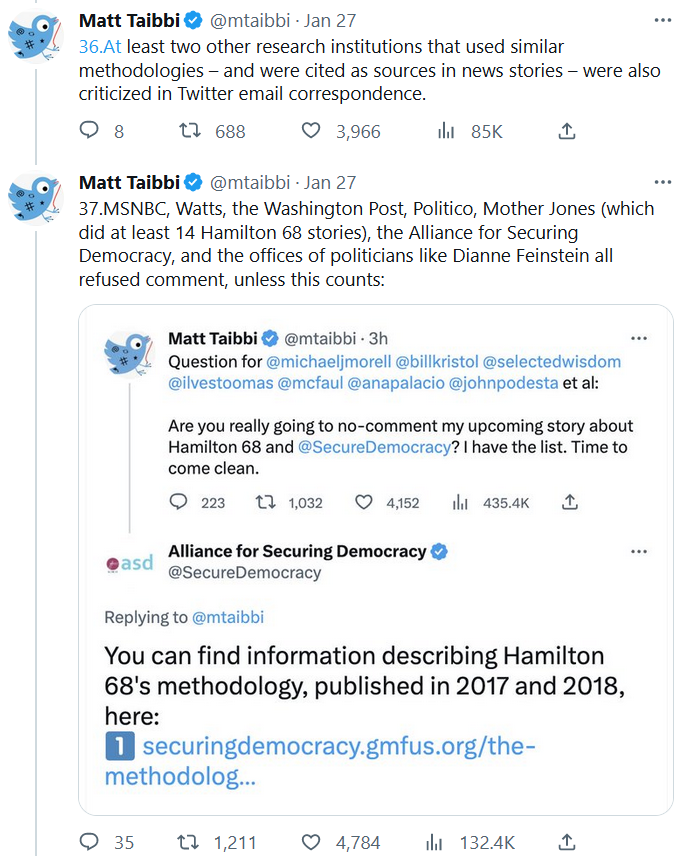Reply to tweet 37 with 35 comments

[90, 842]
